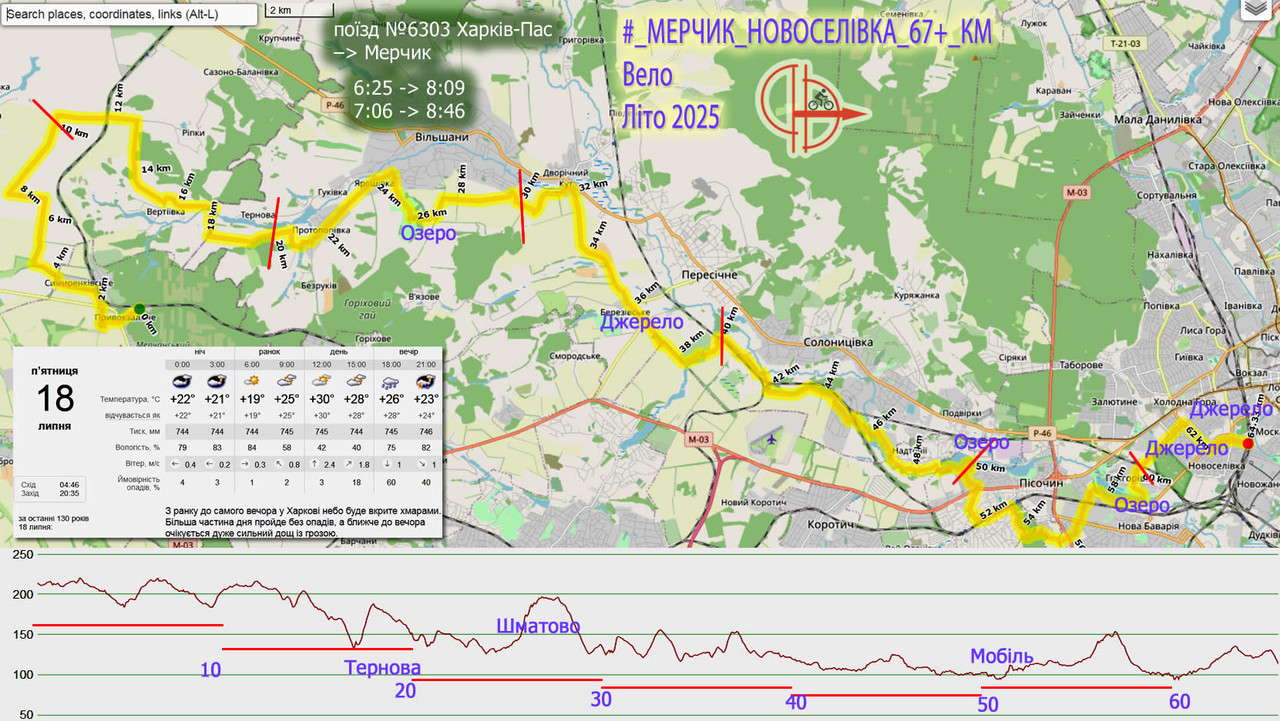Screen dimensions: 1280x721
Task: Click the Озеро label near 26 km
Action: pyautogui.click(x=428, y=233)
